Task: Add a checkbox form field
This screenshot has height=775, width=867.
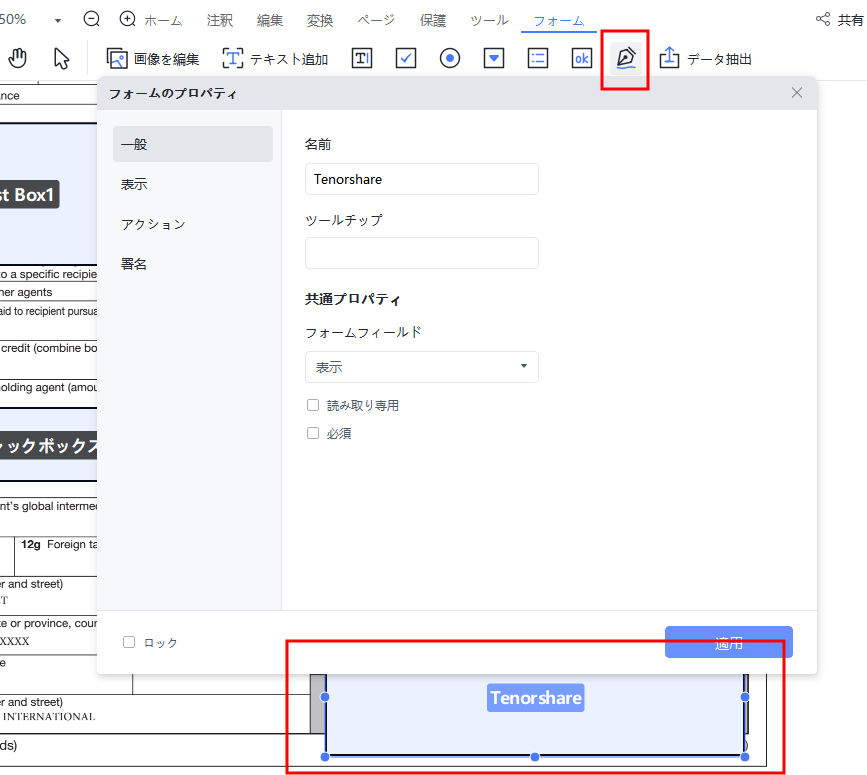Action: pos(406,58)
